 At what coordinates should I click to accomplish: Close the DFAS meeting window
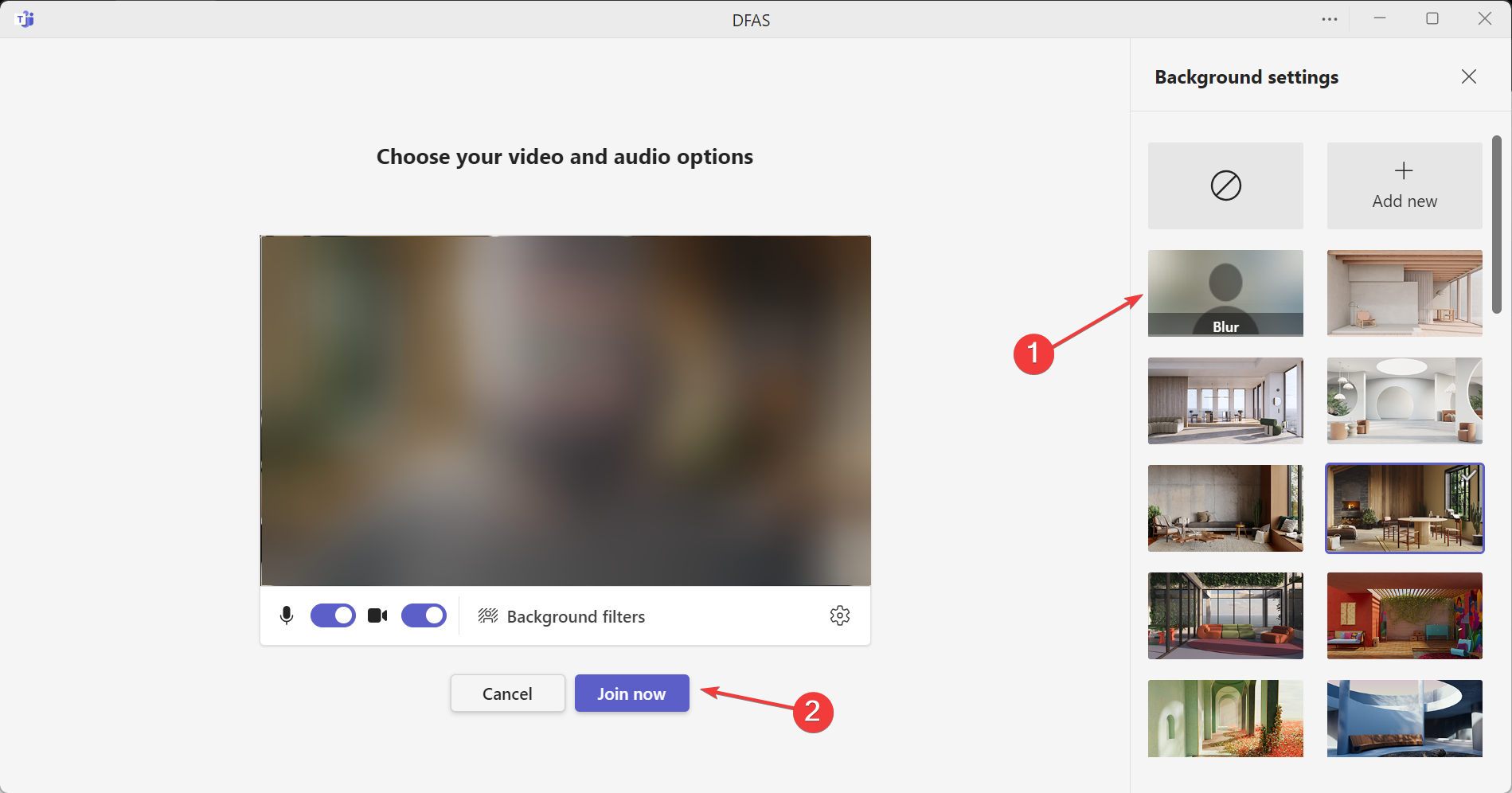1485,18
